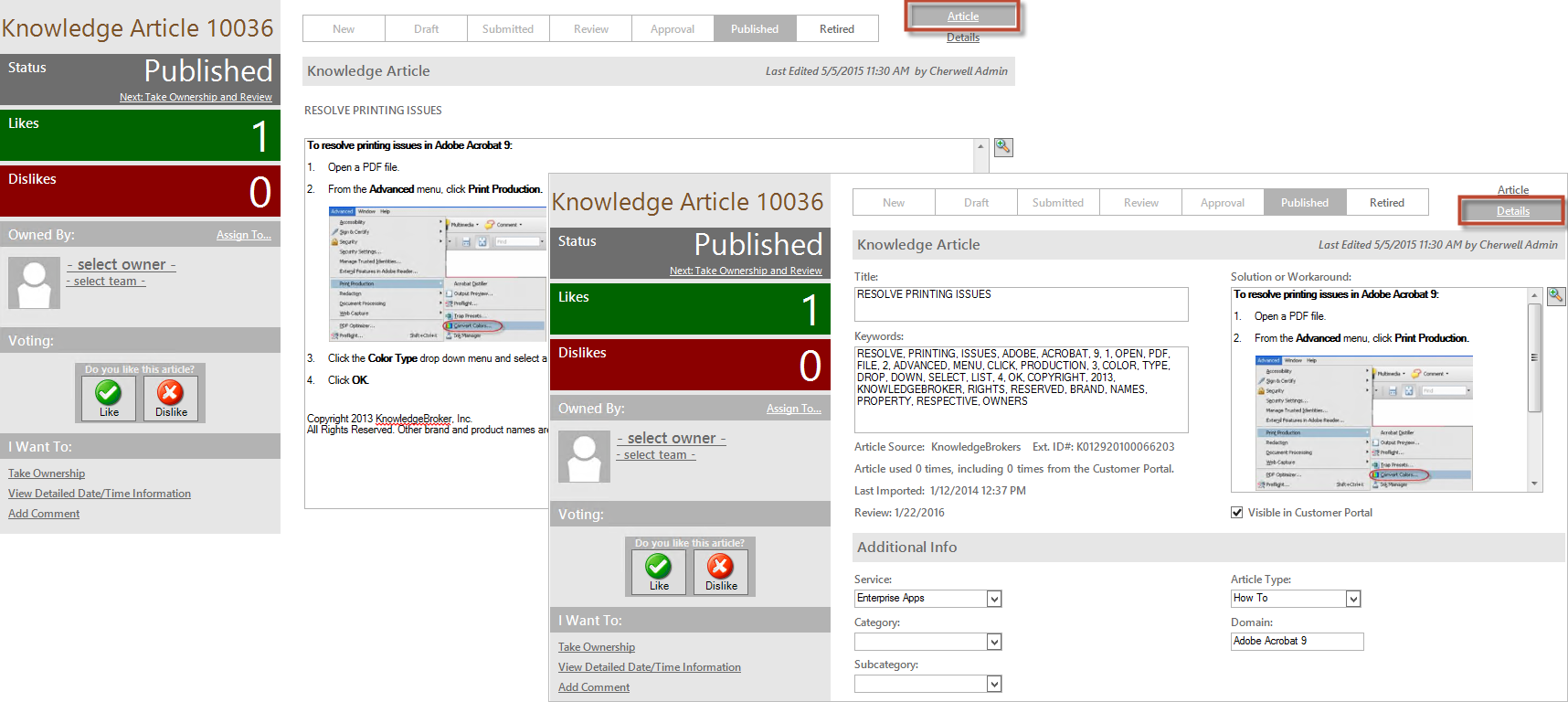Select the Retired stage in Article view
This screenshot has height=702, width=1568.
coord(837,28)
